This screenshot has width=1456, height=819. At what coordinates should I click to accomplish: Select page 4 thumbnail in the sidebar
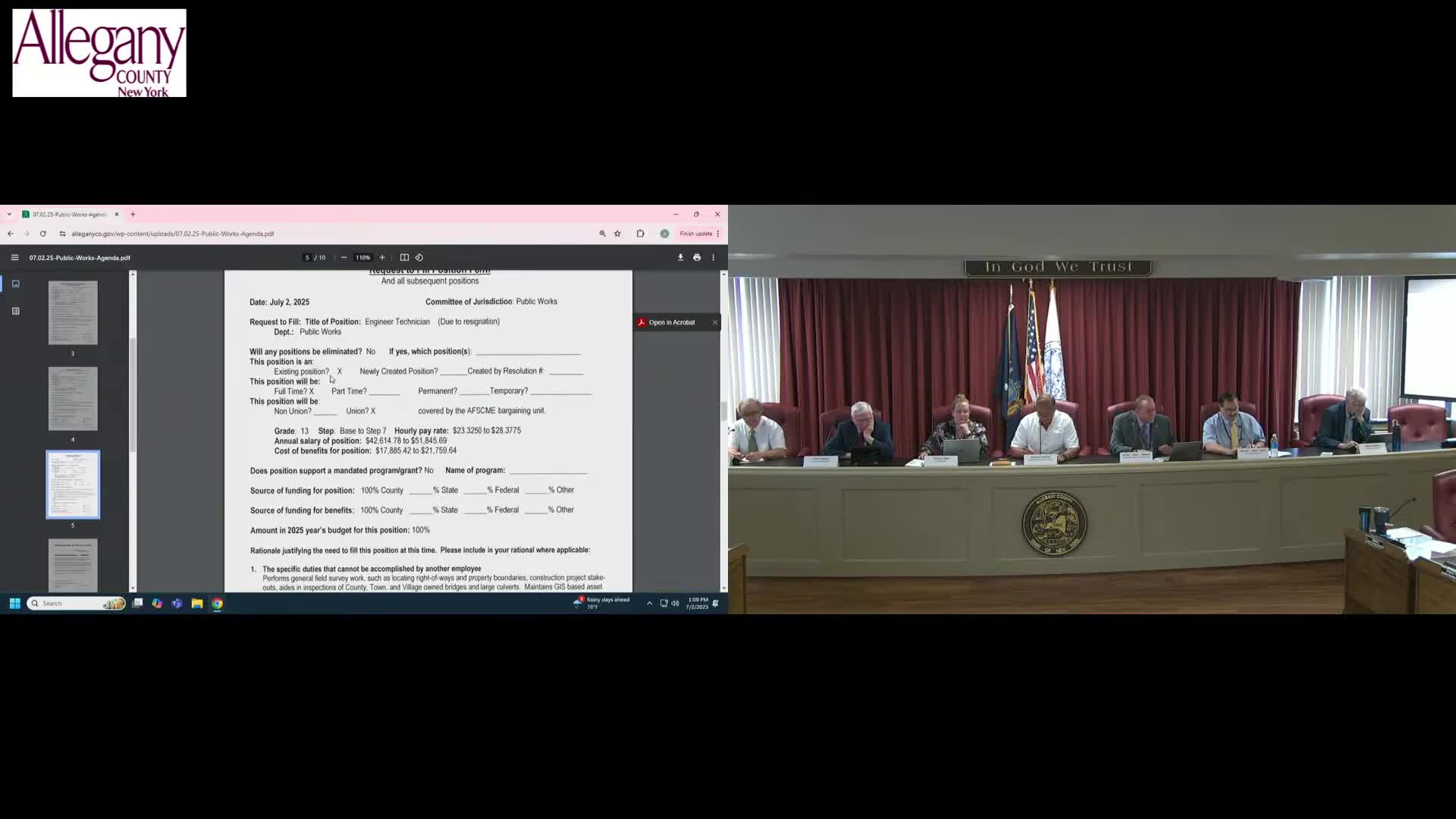pyautogui.click(x=73, y=398)
